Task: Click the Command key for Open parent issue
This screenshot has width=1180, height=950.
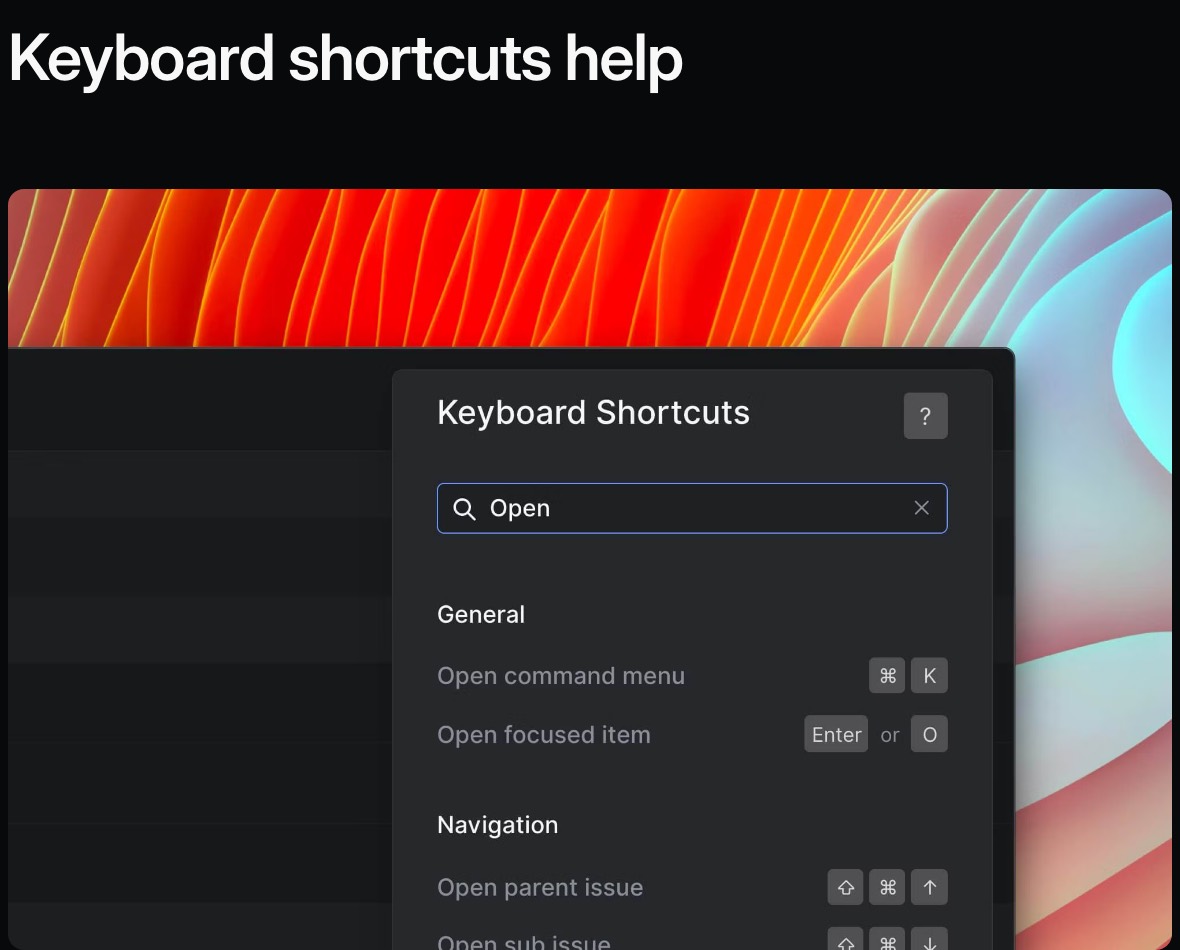Action: coord(887,887)
